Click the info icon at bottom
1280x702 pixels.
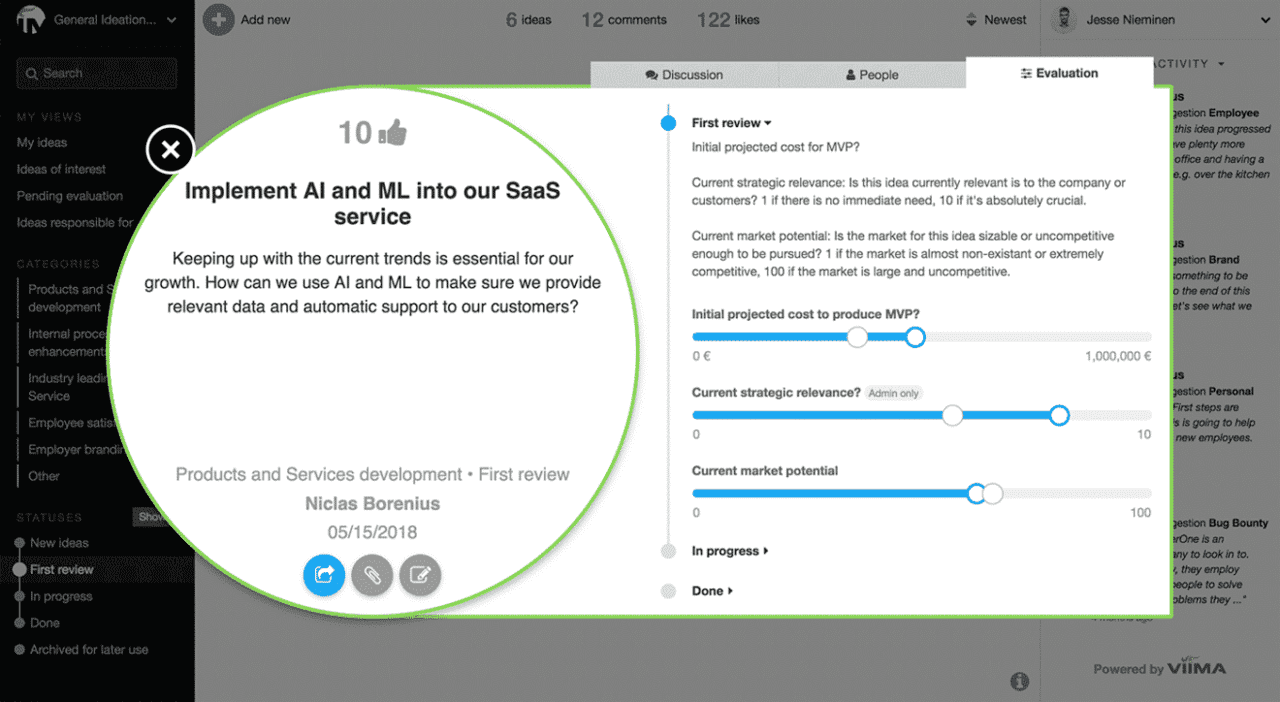coord(1019,681)
